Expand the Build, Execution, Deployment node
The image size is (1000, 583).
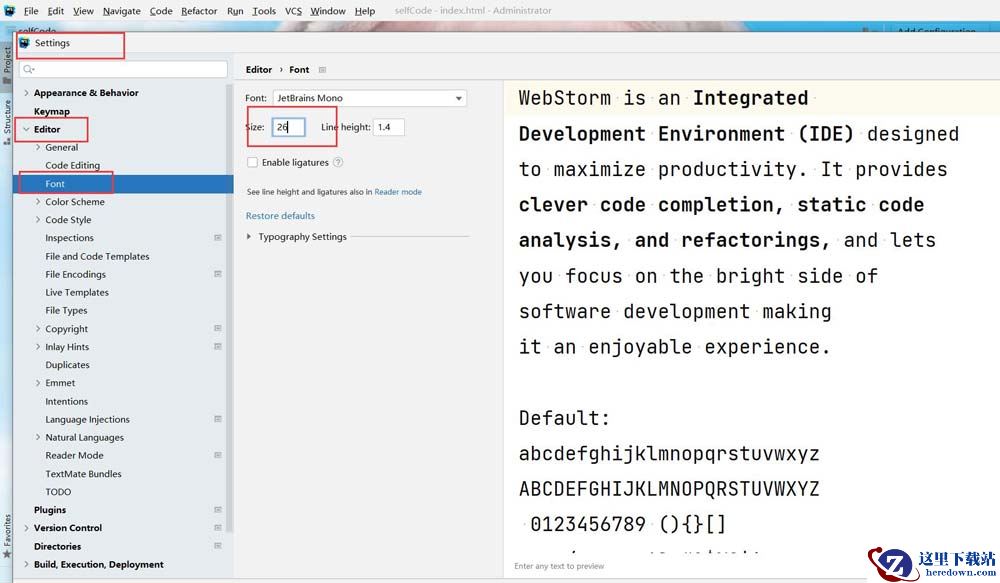pos(26,564)
